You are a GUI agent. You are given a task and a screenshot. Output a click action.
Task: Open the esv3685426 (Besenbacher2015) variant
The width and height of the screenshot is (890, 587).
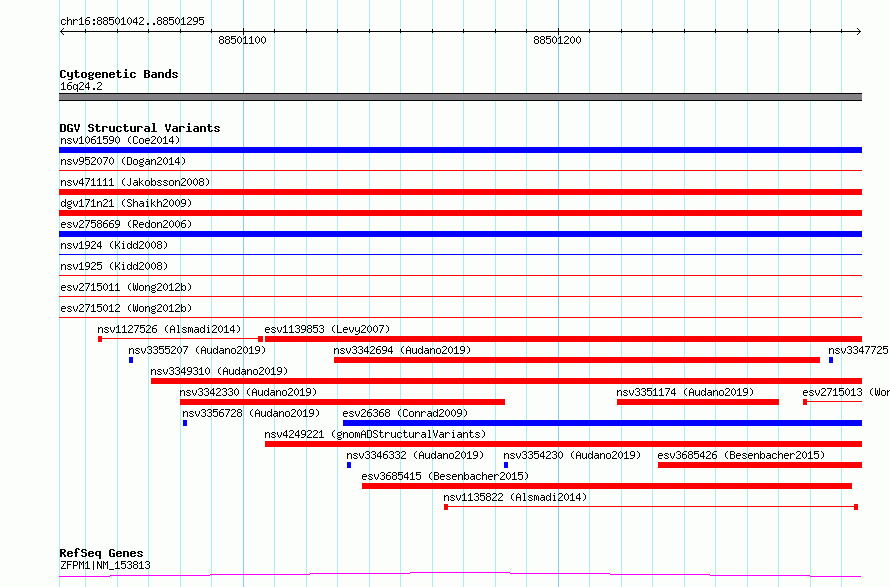(x=741, y=455)
